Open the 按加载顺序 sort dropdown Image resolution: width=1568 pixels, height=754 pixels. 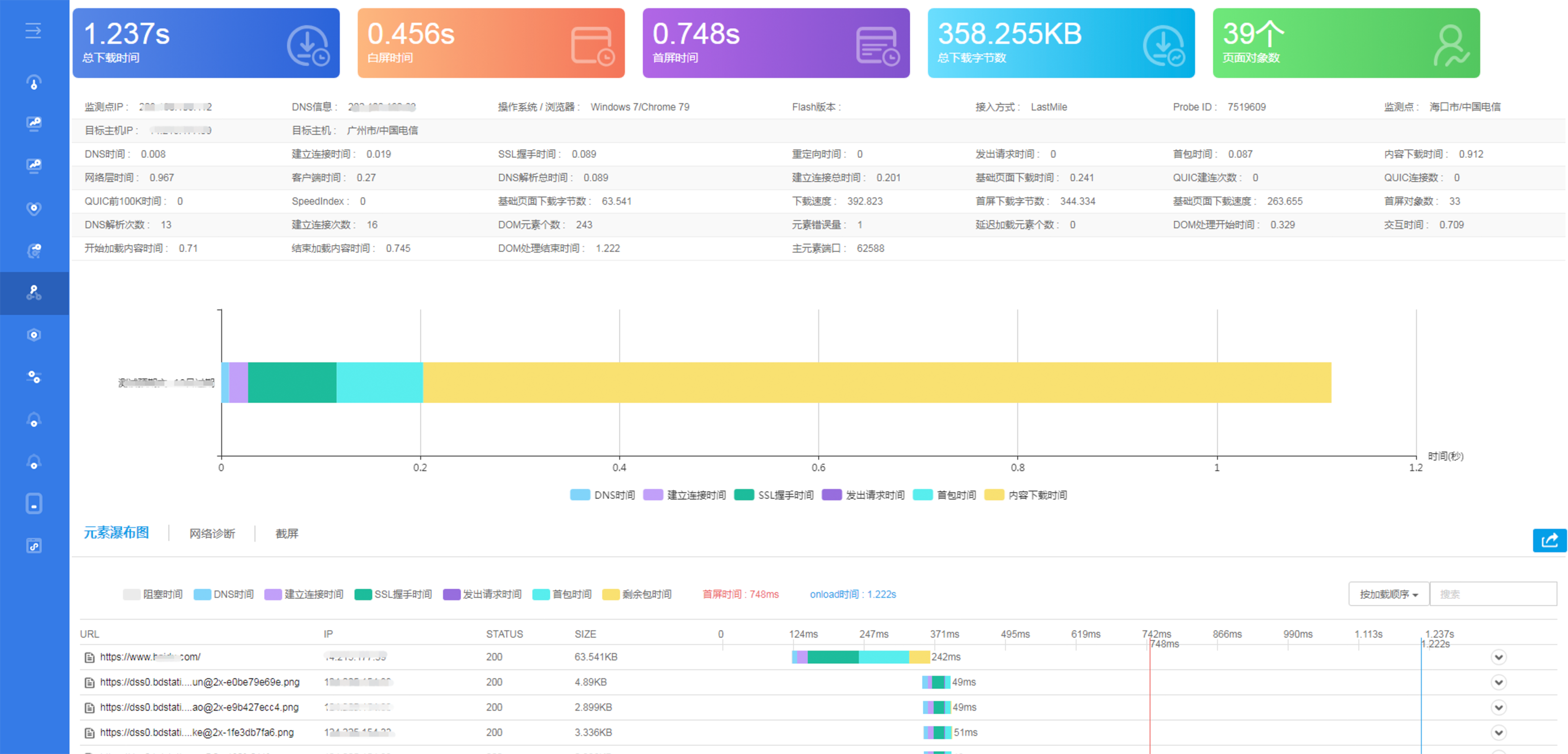[x=1389, y=594]
